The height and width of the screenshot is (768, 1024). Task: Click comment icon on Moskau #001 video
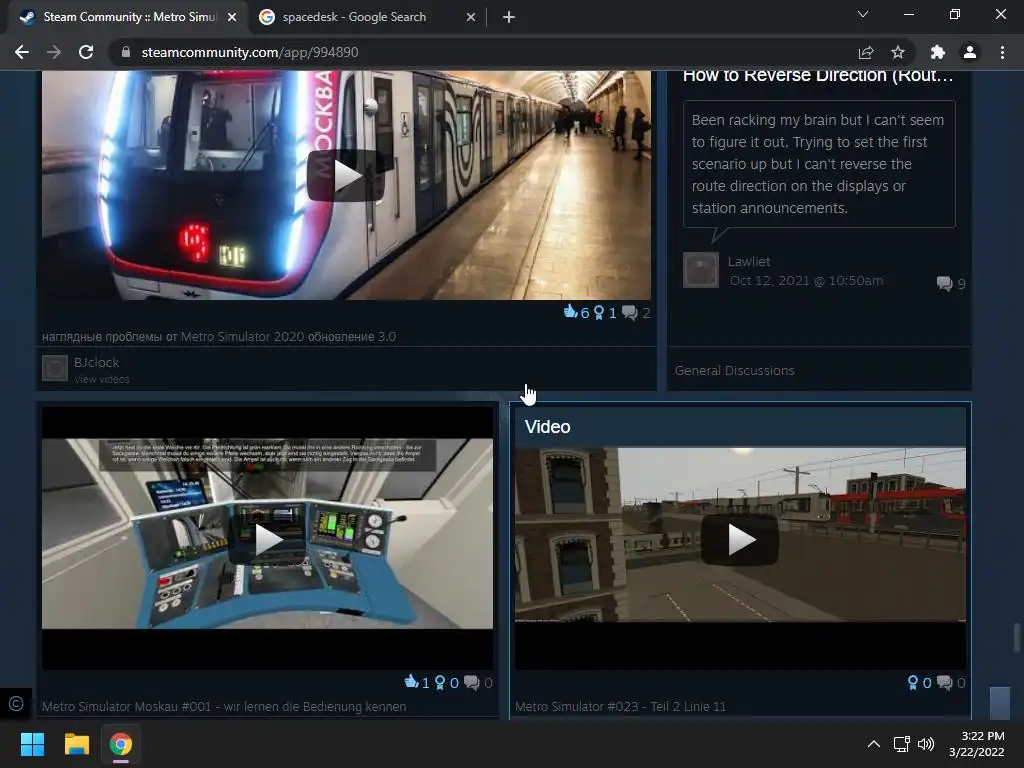coord(472,682)
